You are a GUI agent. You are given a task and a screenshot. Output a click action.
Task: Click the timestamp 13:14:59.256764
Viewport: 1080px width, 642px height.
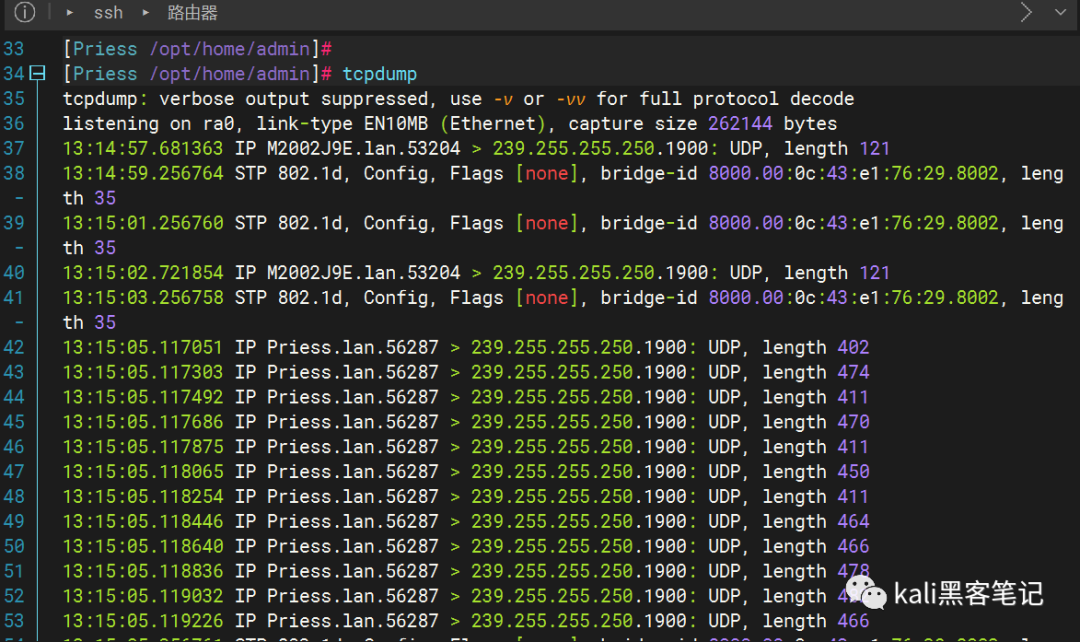[143, 173]
